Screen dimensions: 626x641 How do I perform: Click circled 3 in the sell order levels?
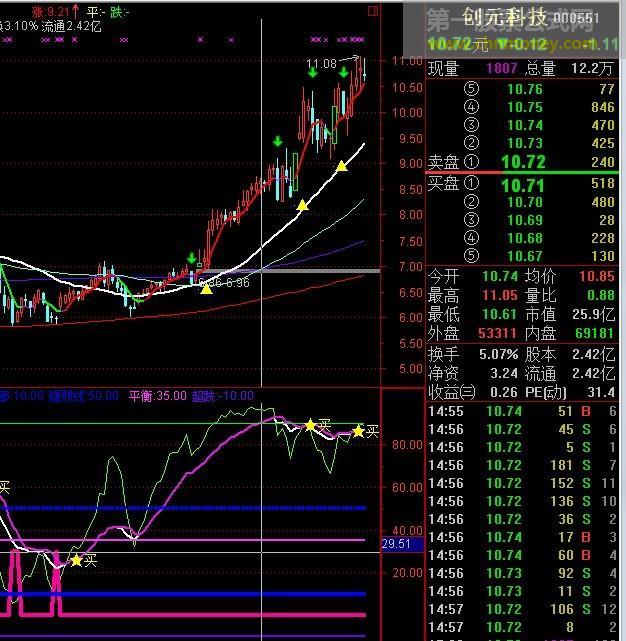[x=471, y=125]
